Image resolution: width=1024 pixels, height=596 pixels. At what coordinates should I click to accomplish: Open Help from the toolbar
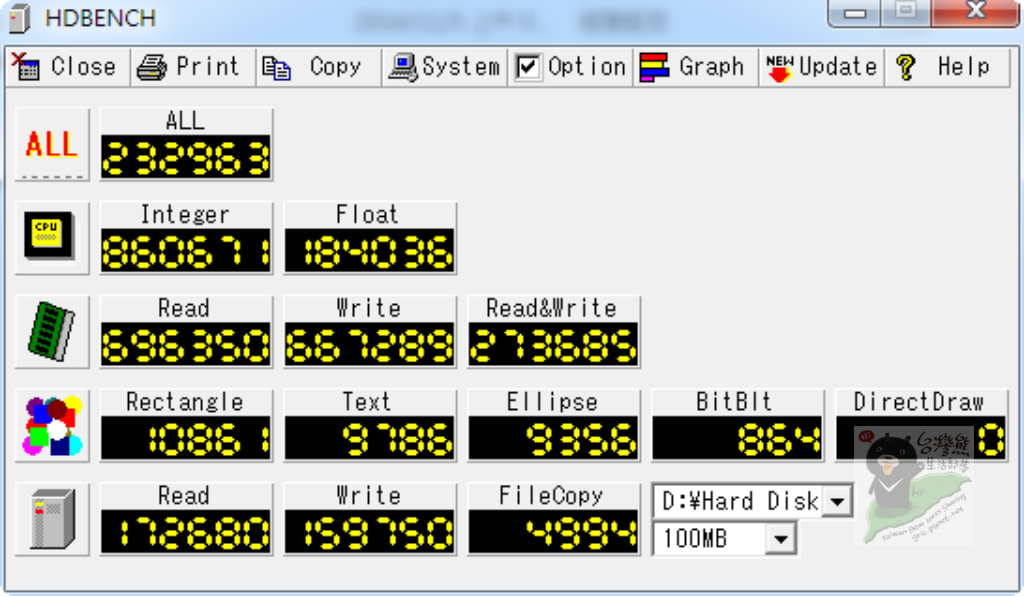point(947,67)
